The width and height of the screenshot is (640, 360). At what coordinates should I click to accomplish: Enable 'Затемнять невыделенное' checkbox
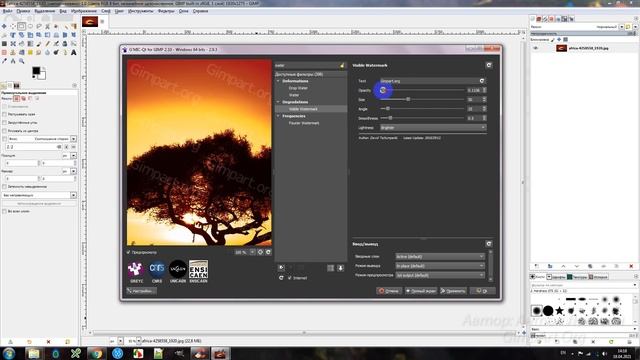[4, 187]
